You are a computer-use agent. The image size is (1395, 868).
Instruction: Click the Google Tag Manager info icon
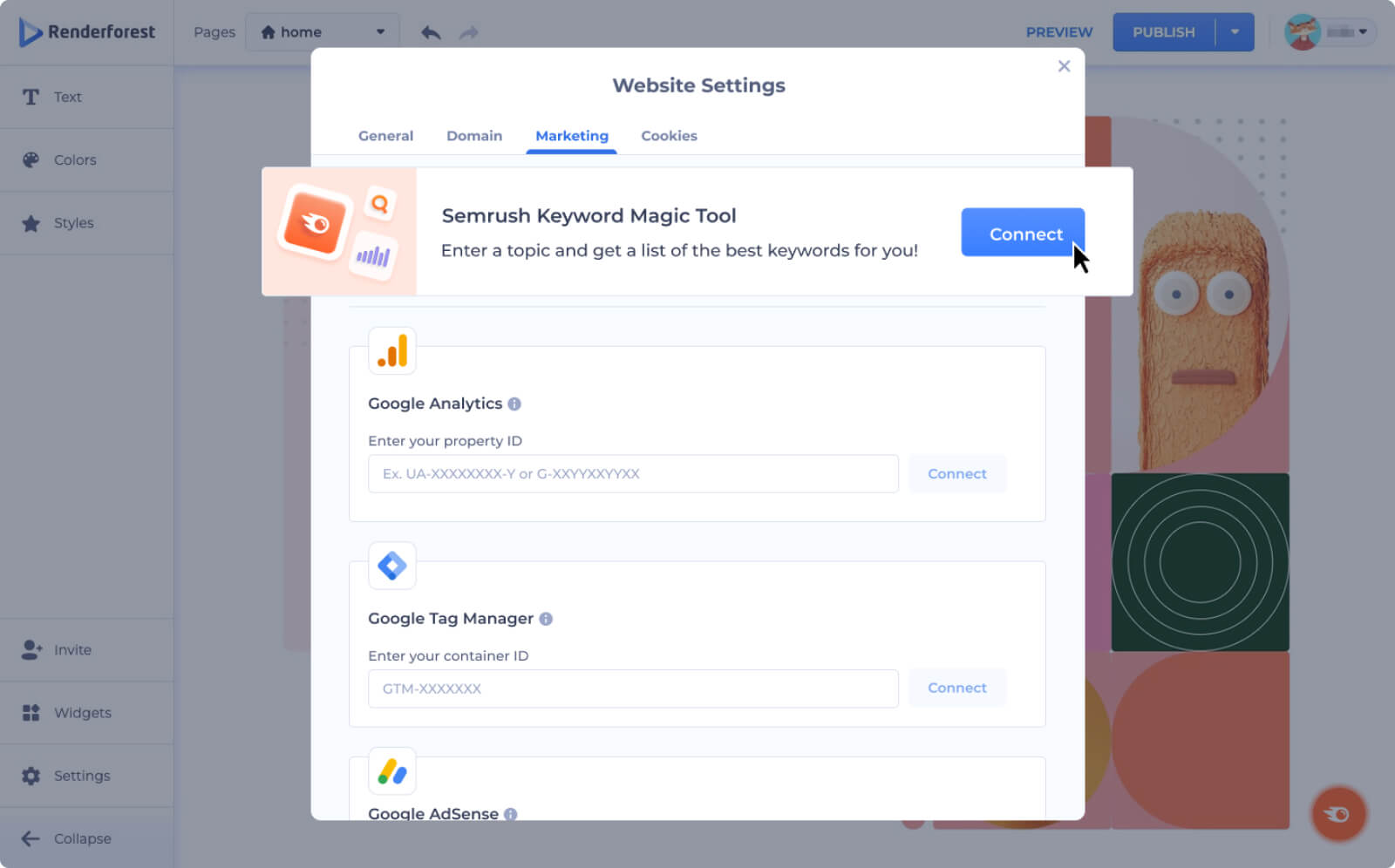546,619
